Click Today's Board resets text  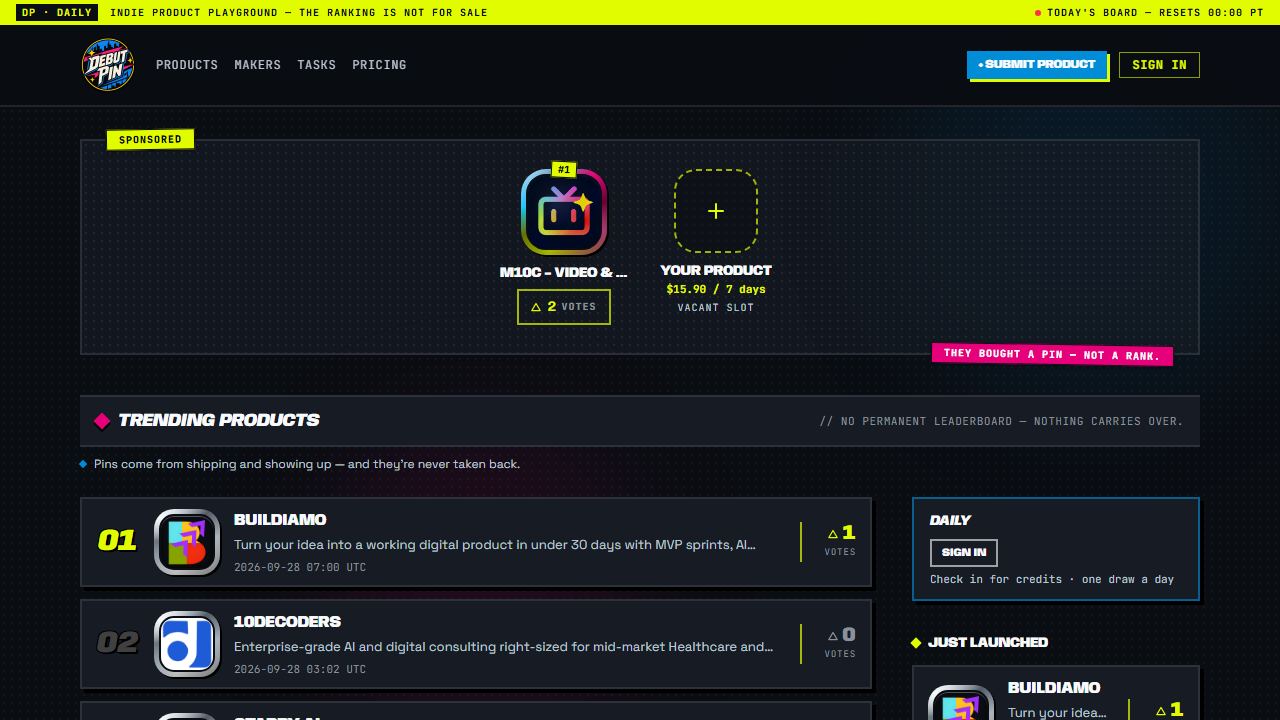(1155, 13)
